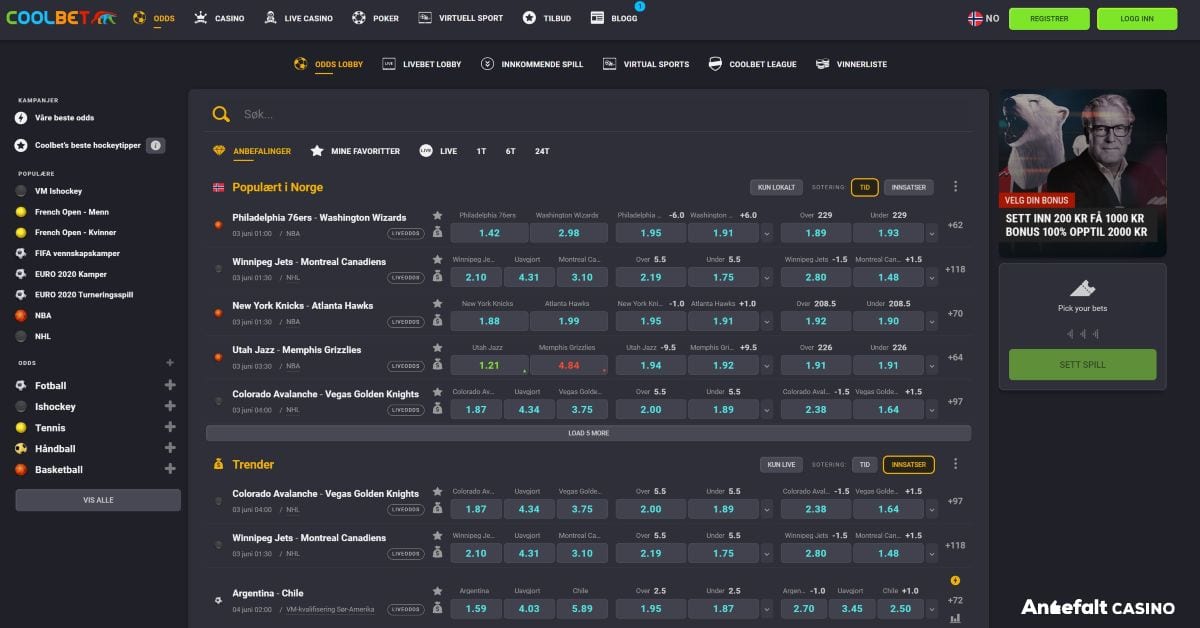Viewport: 1200px width, 628px height.
Task: Switch to Innkommende spill tab
Action: click(531, 64)
